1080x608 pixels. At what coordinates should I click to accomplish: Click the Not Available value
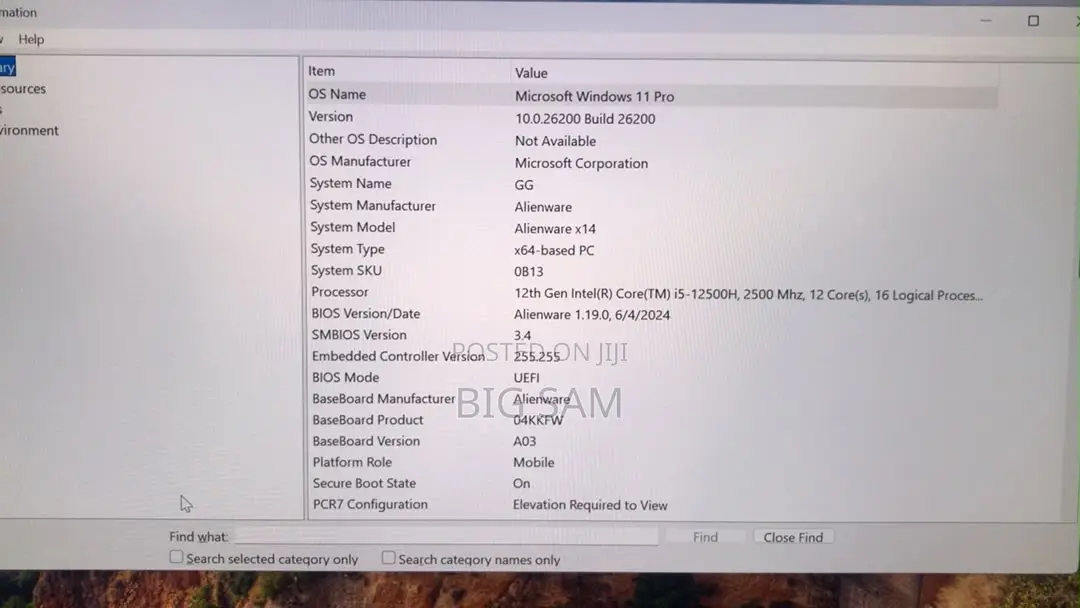[x=555, y=141]
